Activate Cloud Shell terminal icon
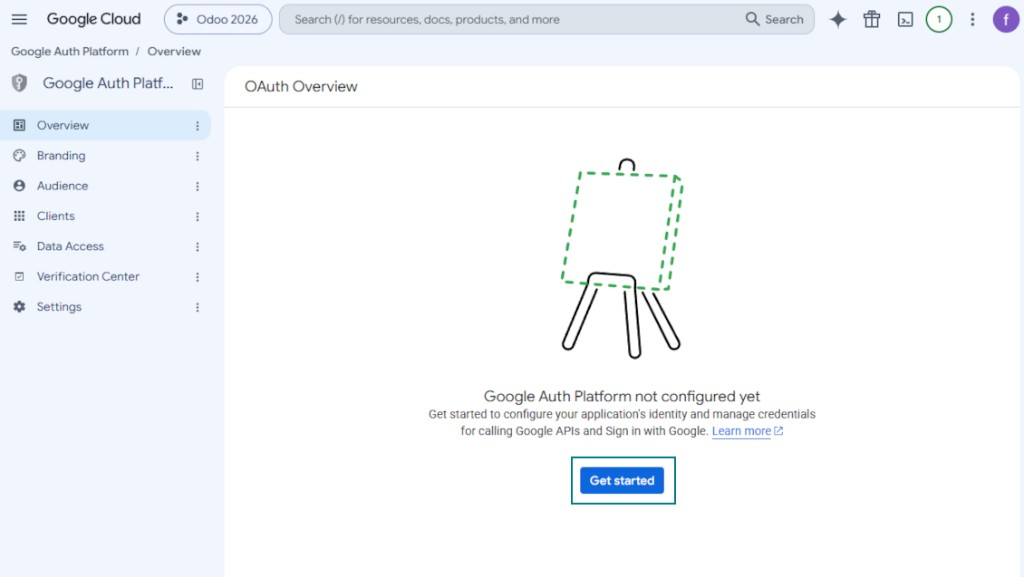The width and height of the screenshot is (1024, 577). pos(905,20)
